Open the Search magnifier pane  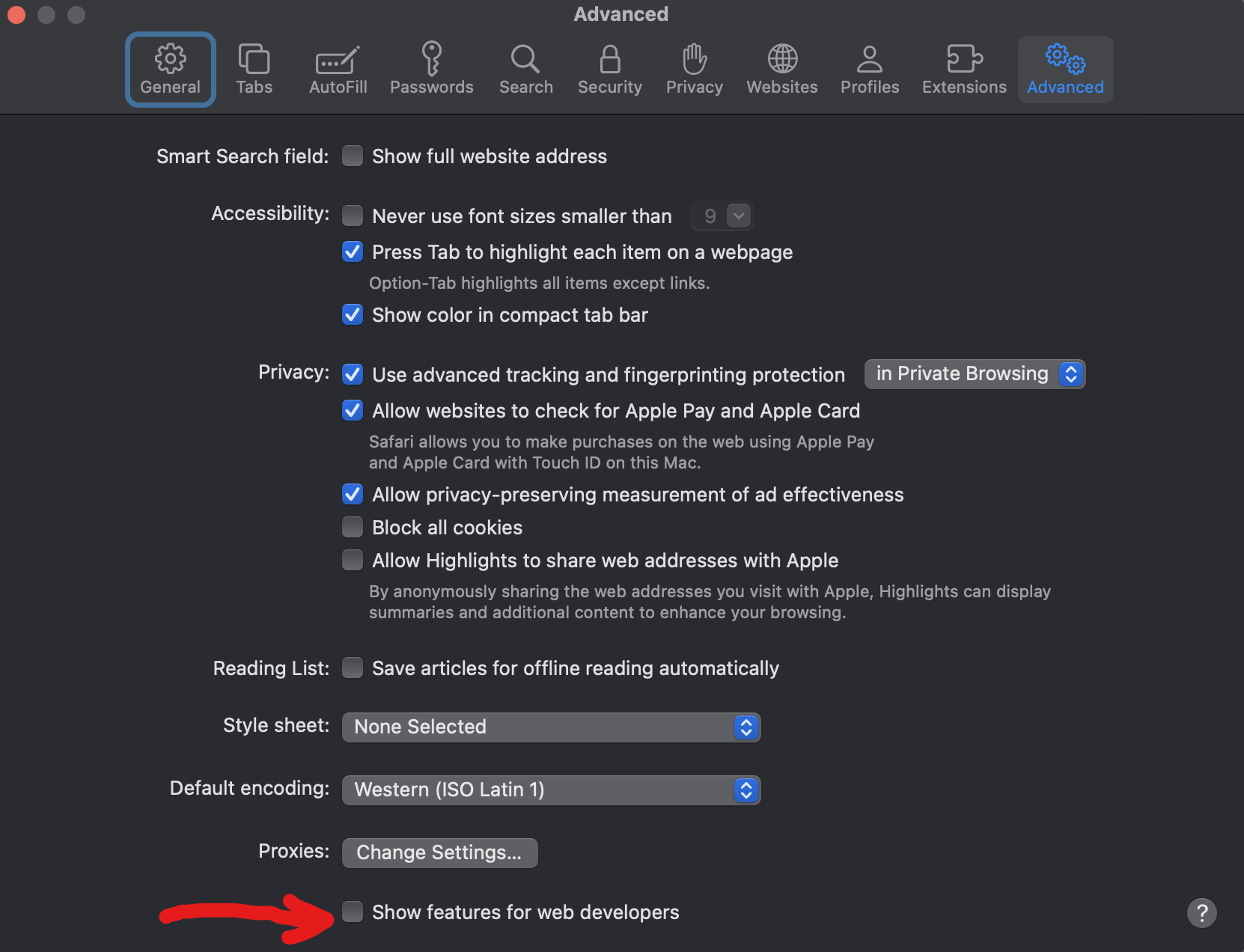[x=525, y=69]
